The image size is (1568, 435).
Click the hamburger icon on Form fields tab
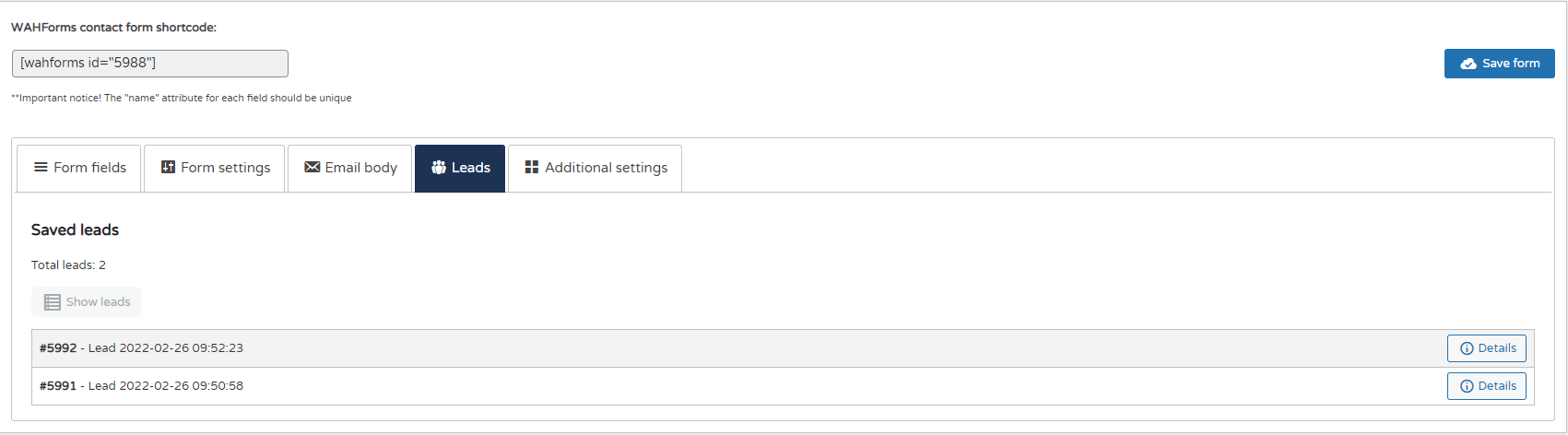41,167
